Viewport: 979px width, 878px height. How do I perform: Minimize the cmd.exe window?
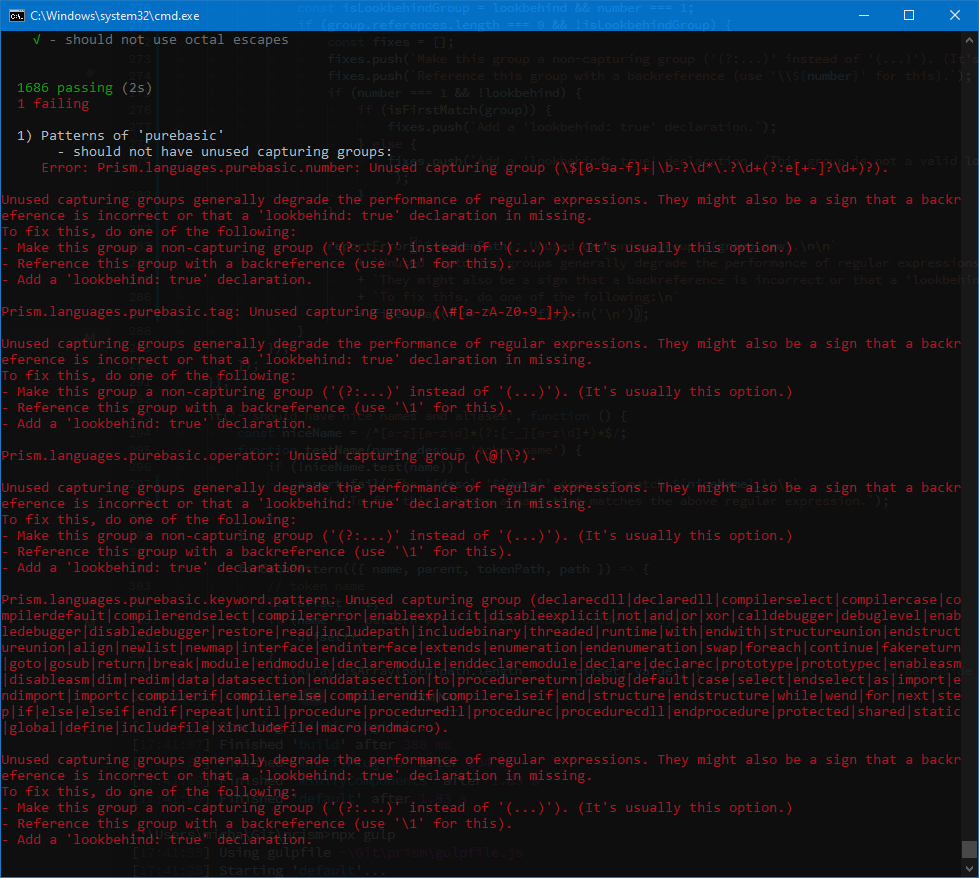pos(864,16)
